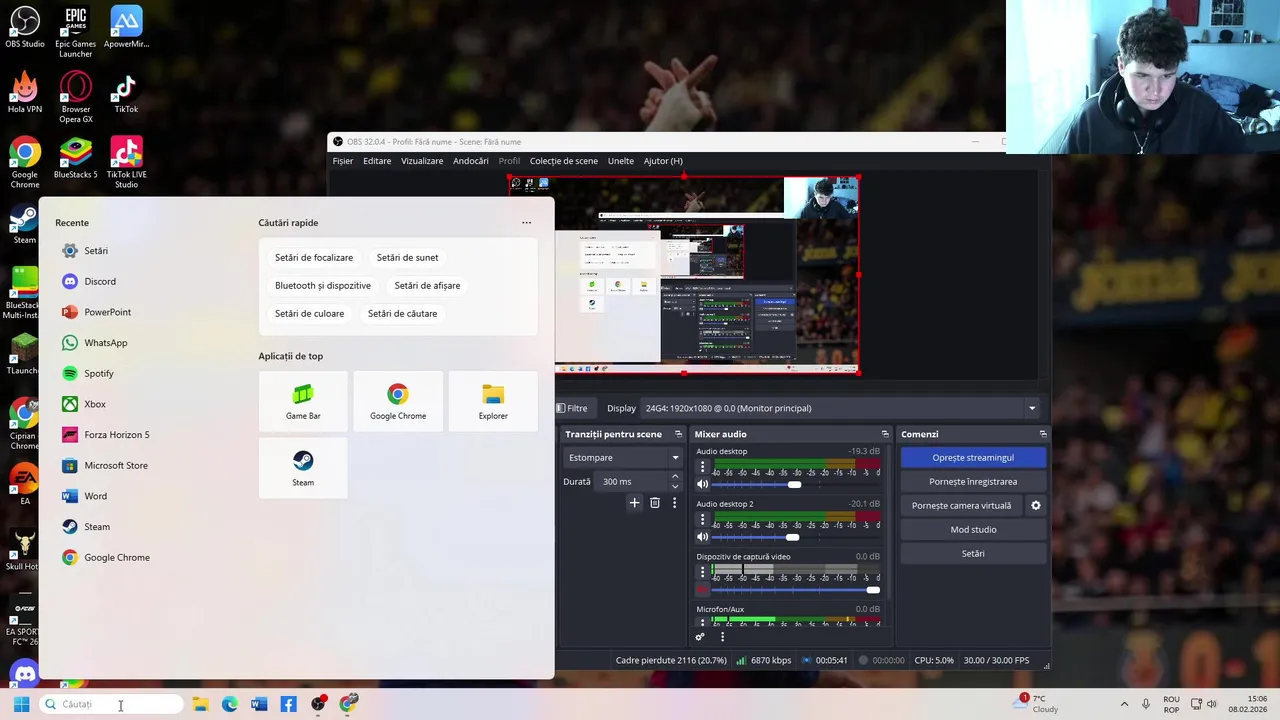
Task: Click the Căutați taskbar search field
Action: [x=111, y=704]
